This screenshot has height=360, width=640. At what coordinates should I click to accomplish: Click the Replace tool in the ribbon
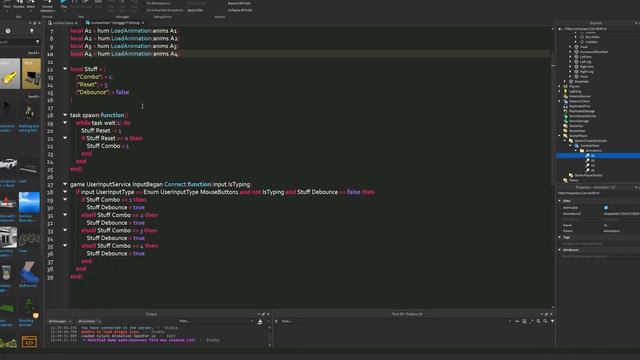click(19, 4)
